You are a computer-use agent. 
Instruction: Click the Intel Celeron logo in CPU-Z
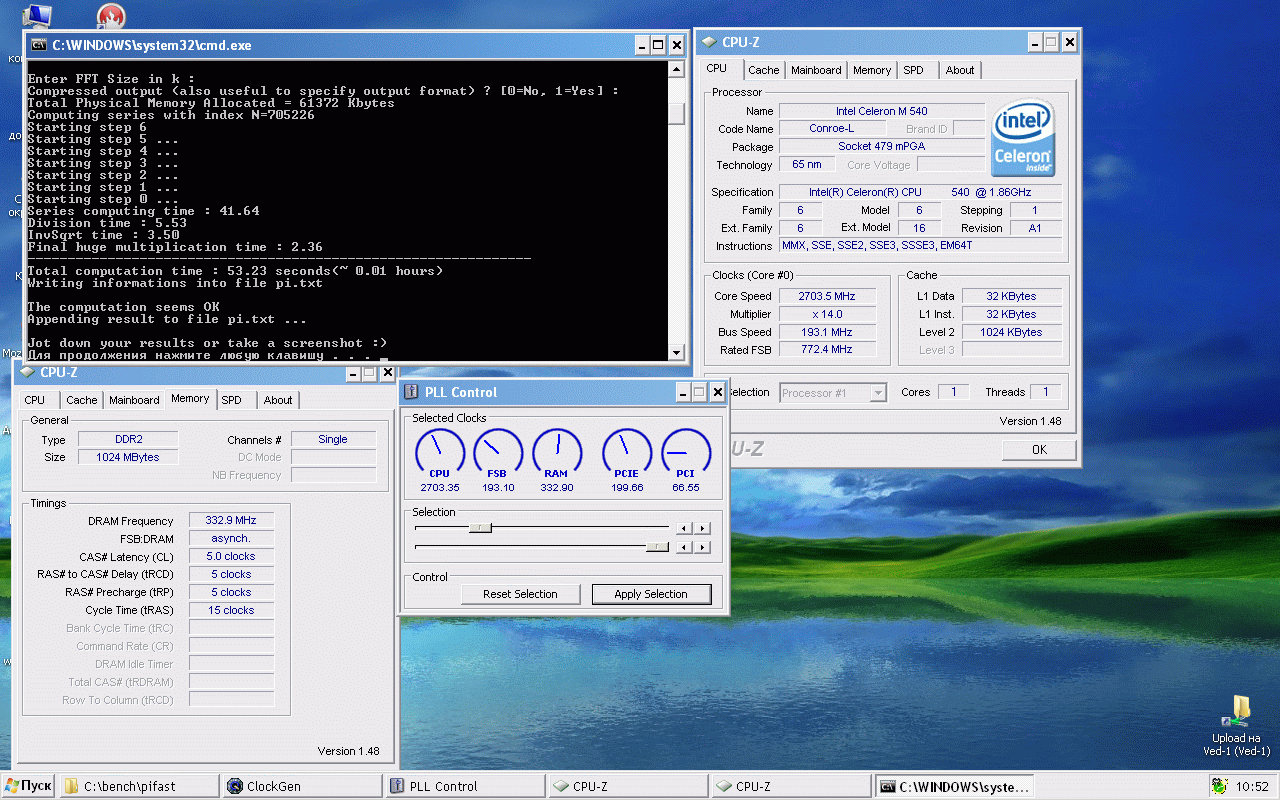[1023, 139]
